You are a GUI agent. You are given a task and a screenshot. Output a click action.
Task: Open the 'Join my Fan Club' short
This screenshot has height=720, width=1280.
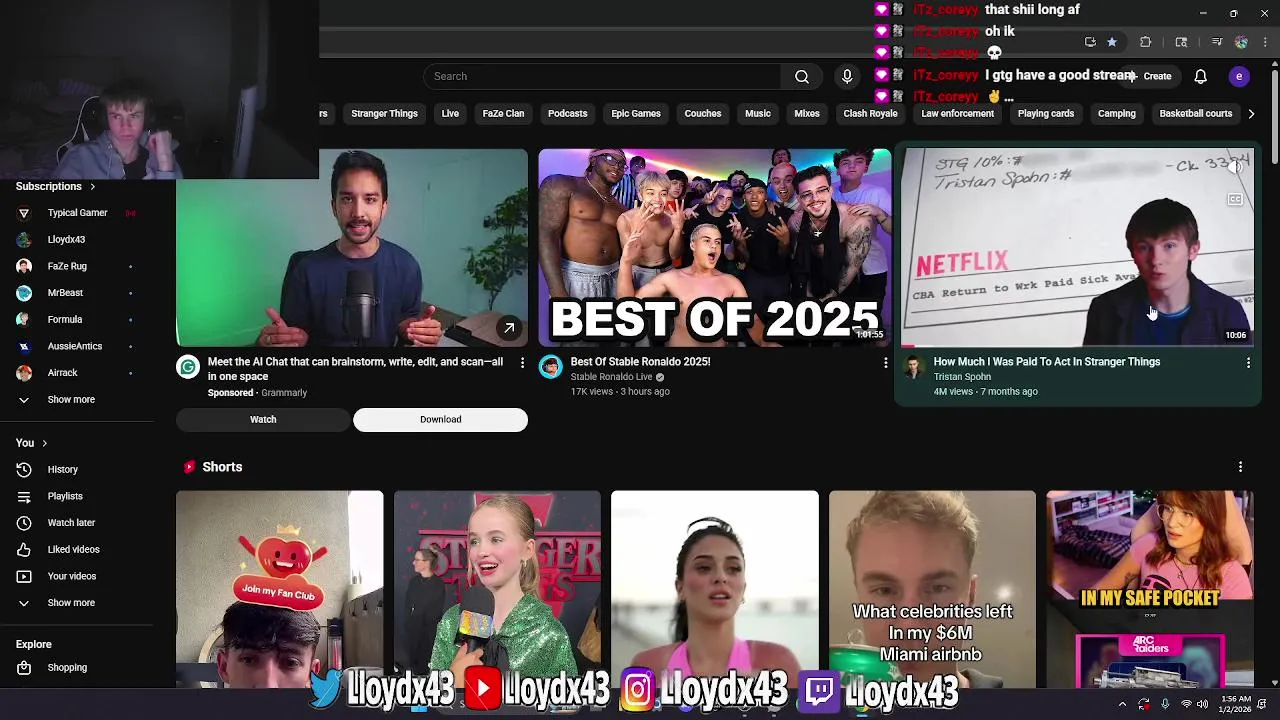click(279, 589)
